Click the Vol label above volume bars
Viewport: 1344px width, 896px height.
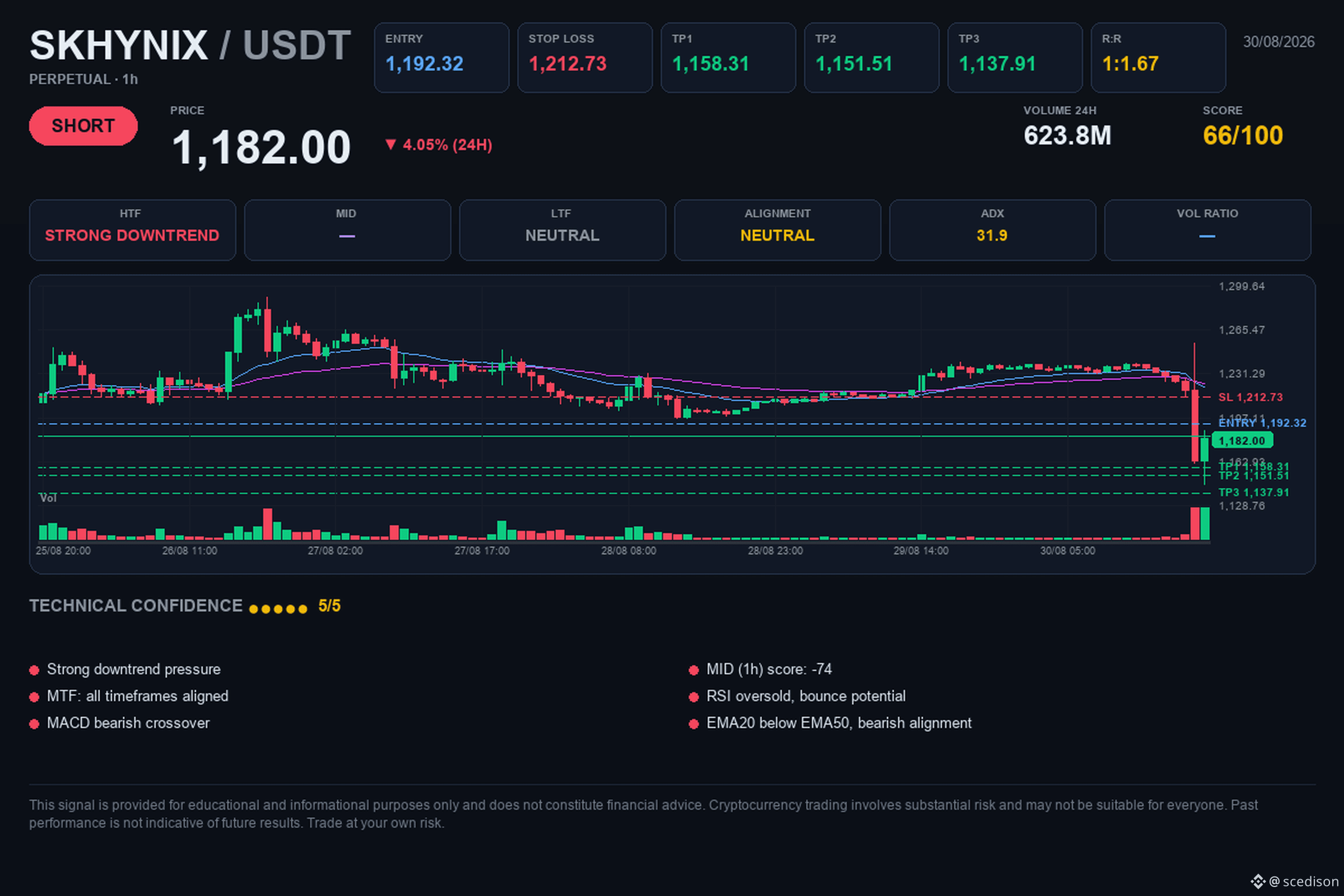pyautogui.click(x=48, y=498)
